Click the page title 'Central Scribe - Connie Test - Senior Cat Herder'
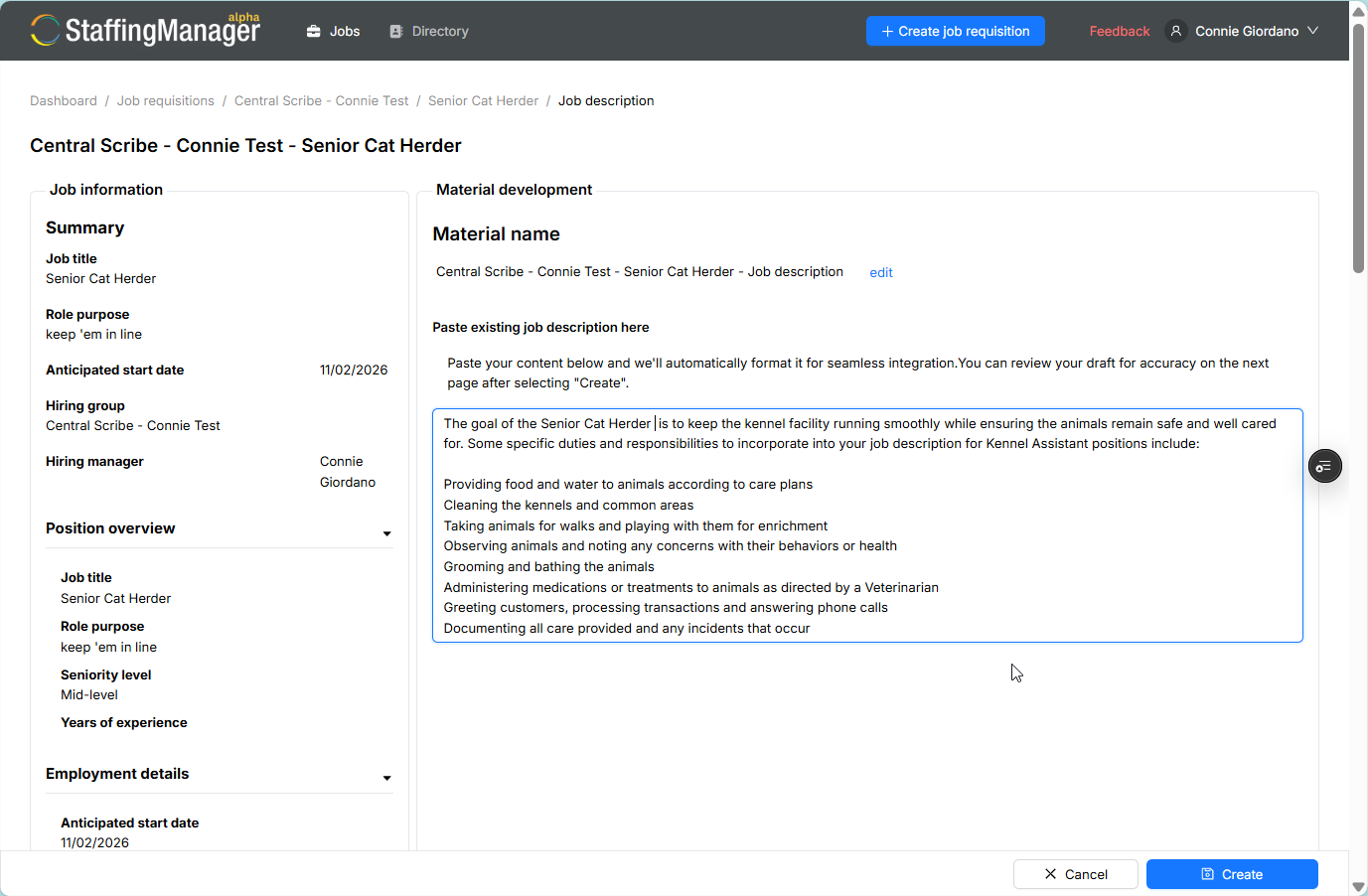Viewport: 1368px width, 896px height. pos(245,145)
